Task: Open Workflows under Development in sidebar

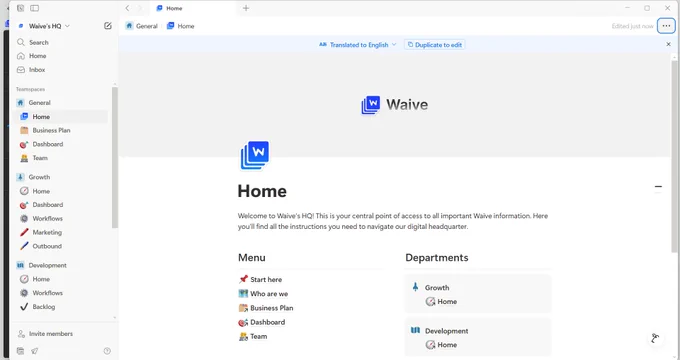Action: [48, 293]
